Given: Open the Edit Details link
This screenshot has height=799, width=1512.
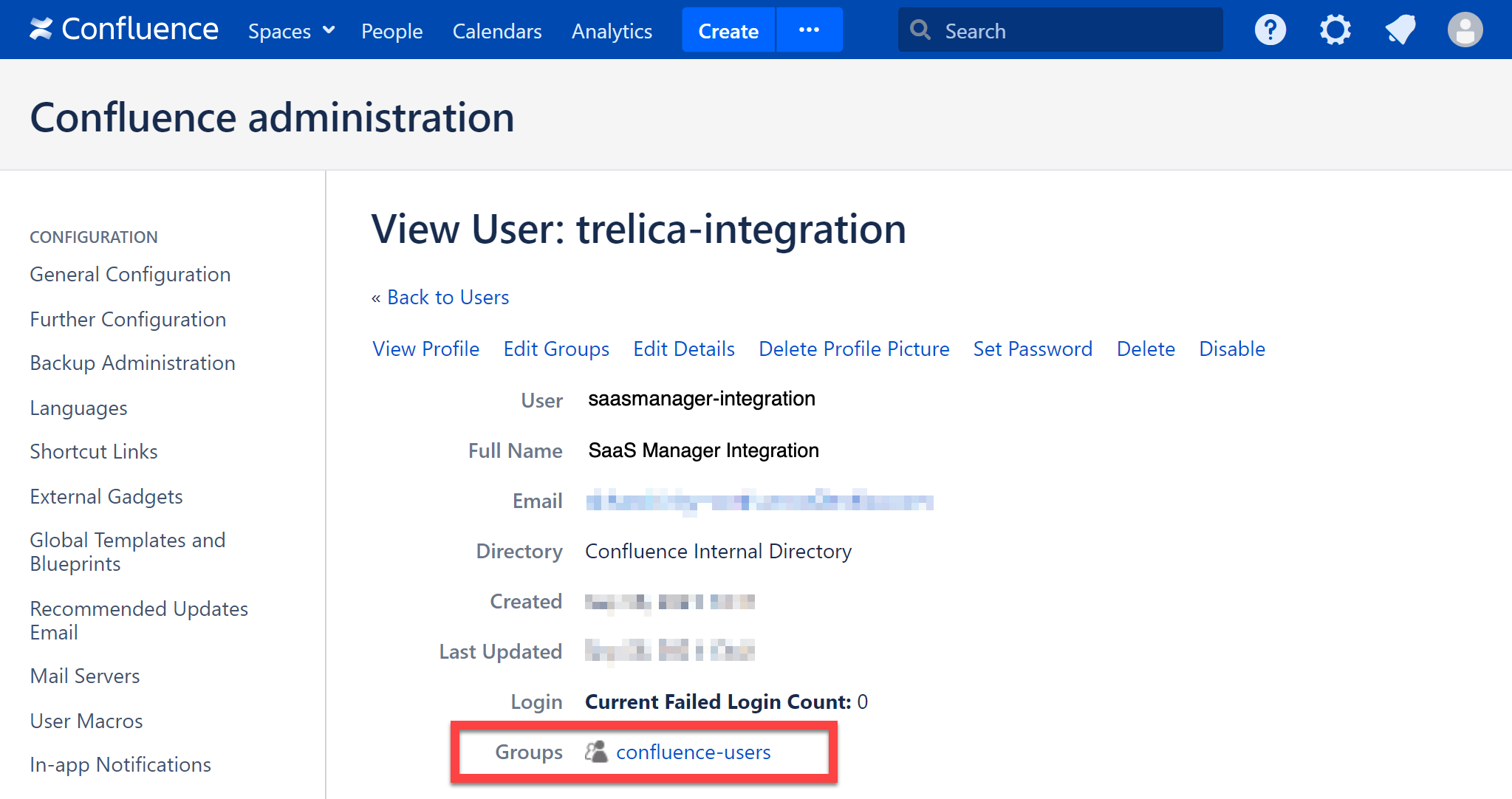Looking at the screenshot, I should point(684,349).
